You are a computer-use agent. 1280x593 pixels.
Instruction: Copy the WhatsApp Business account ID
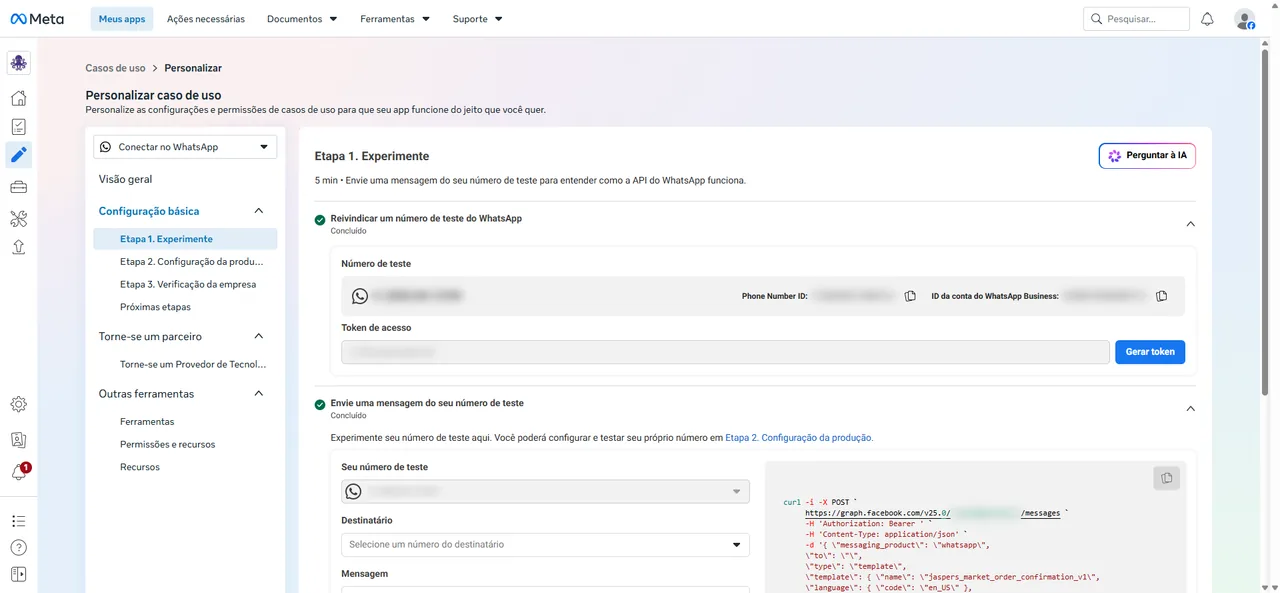(1161, 296)
